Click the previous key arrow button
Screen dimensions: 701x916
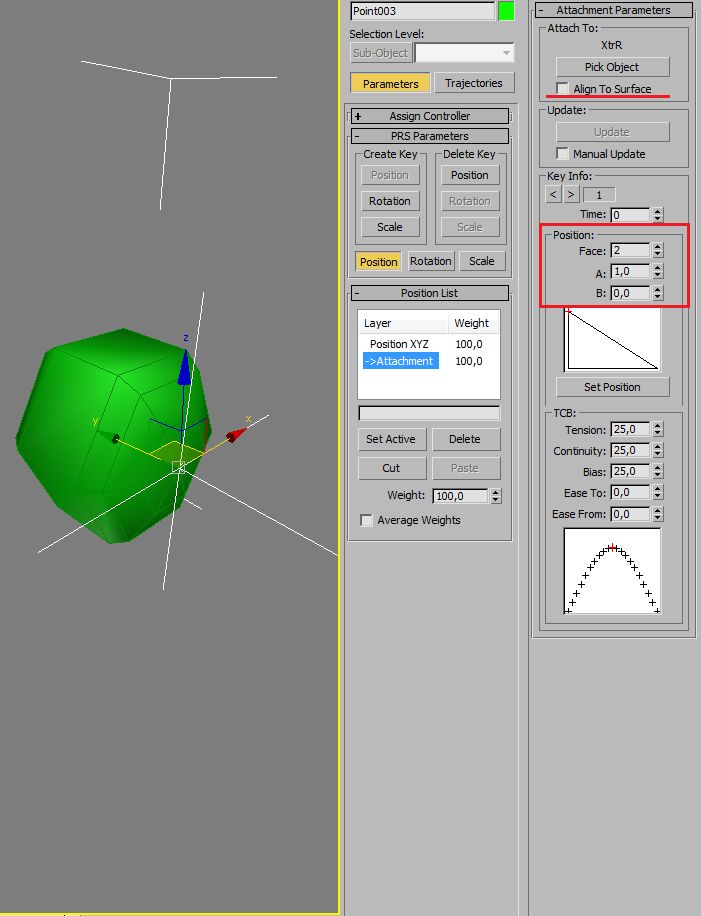click(x=553, y=194)
